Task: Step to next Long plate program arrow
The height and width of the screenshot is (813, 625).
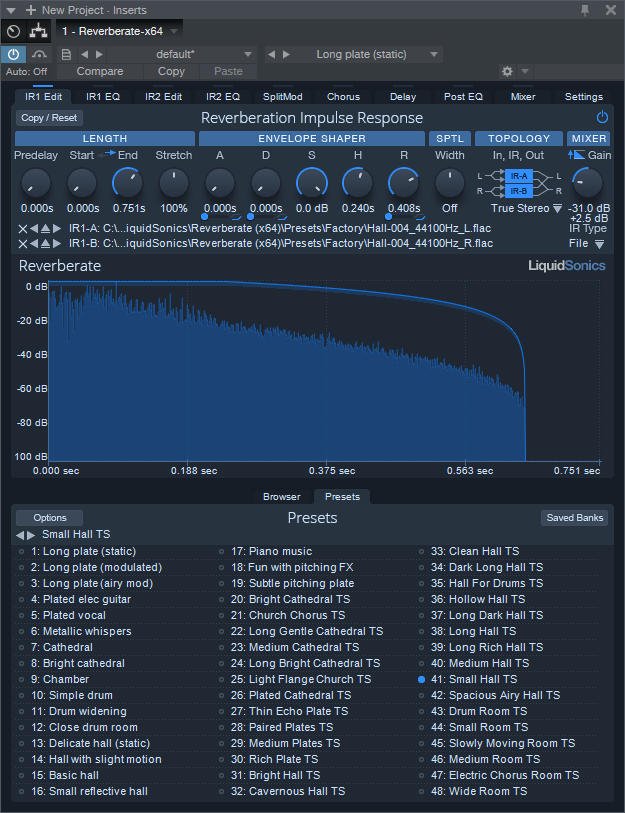Action: (286, 54)
